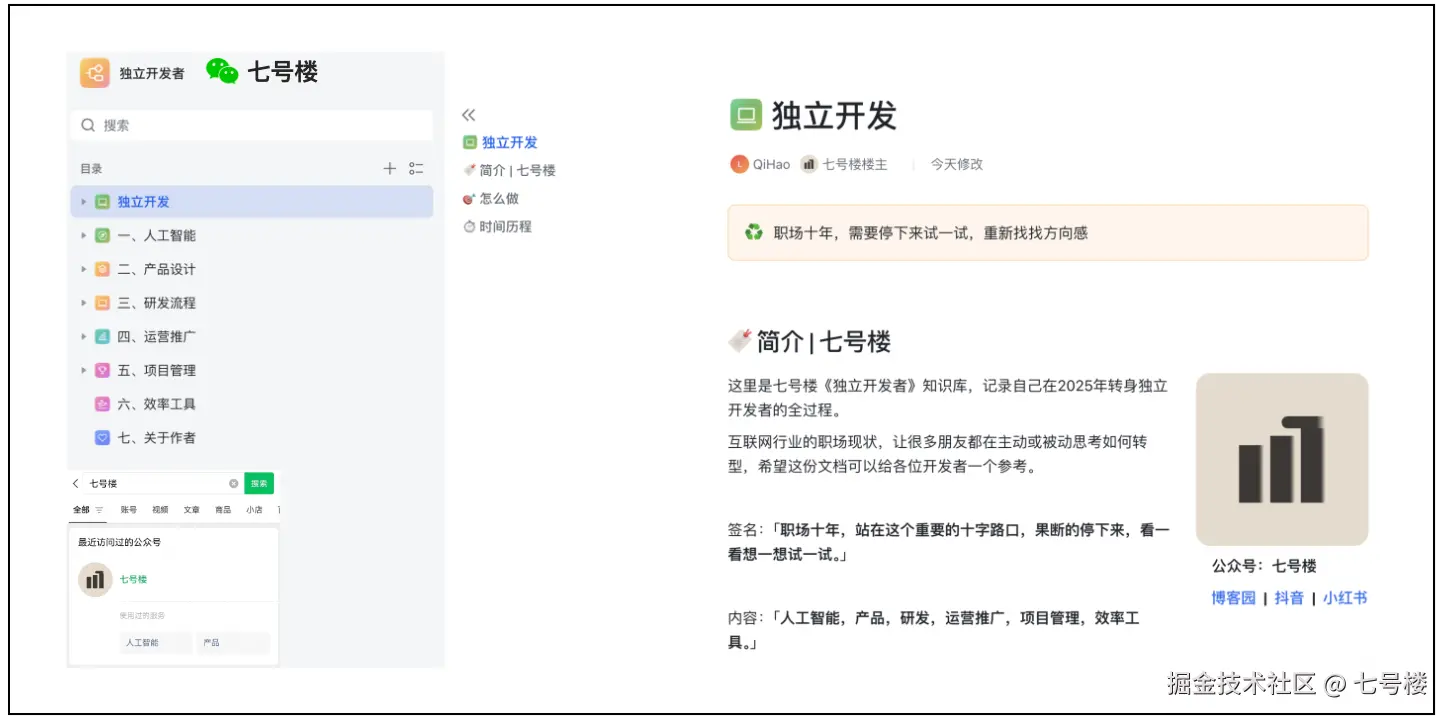Image resolution: width=1448 pixels, height=718 pixels.
Task: Click the icon of 三、研发流程
Action: pyautogui.click(x=102, y=303)
